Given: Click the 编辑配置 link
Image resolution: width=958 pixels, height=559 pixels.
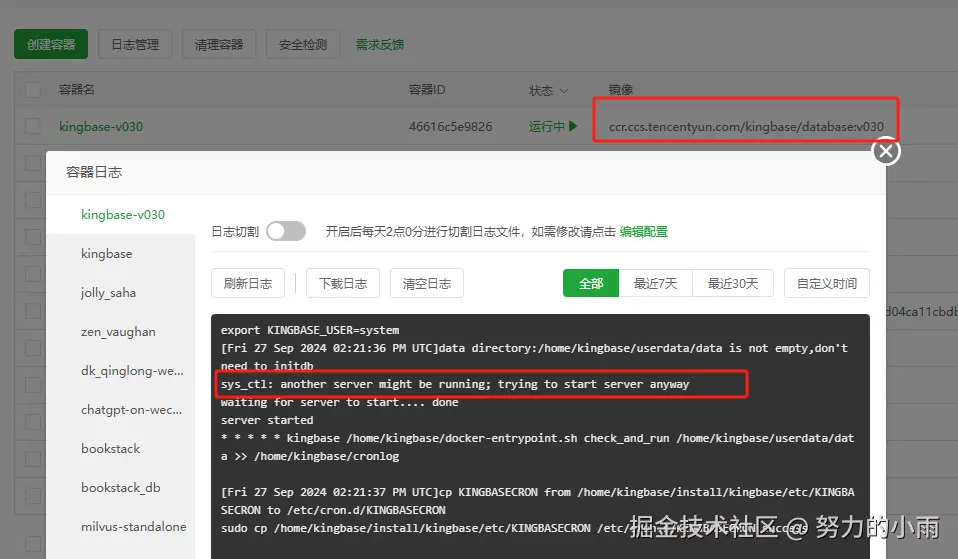Looking at the screenshot, I should click(x=643, y=232).
